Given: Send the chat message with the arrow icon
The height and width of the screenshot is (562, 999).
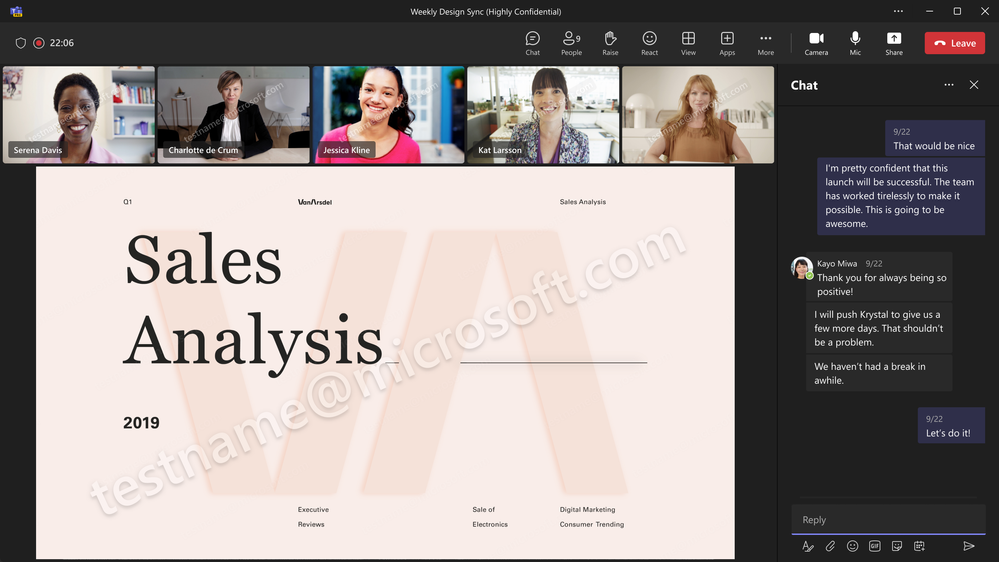Looking at the screenshot, I should tap(968, 546).
